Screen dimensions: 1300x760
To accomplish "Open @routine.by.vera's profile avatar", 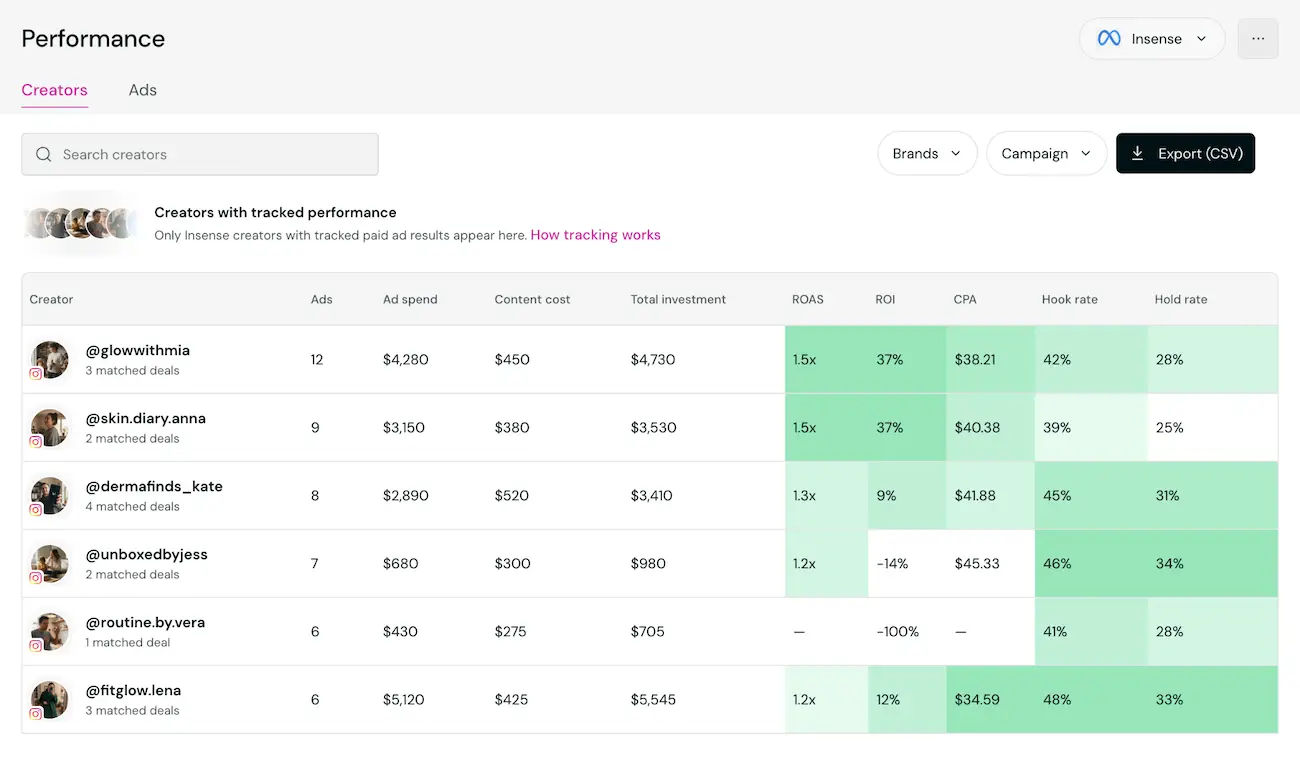I will tap(50, 631).
